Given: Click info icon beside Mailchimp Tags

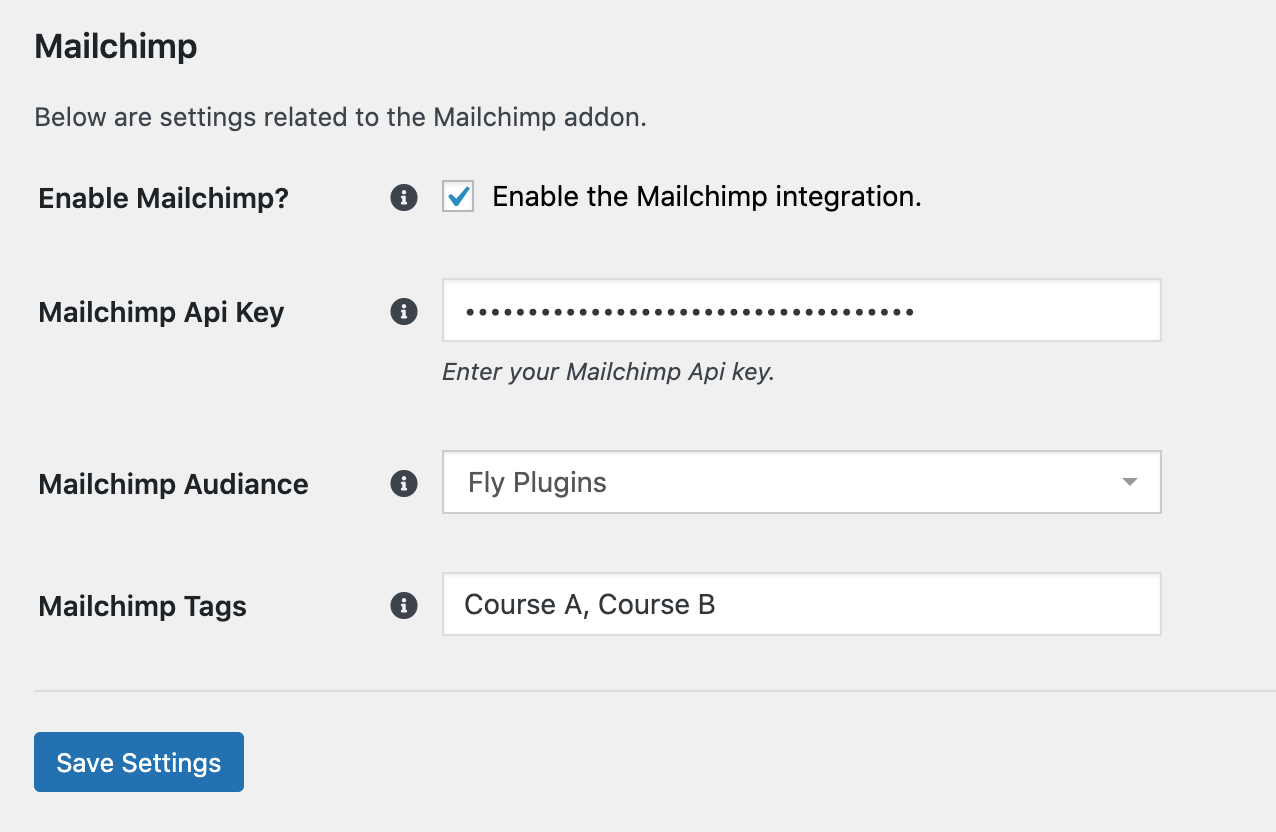Looking at the screenshot, I should (x=403, y=606).
